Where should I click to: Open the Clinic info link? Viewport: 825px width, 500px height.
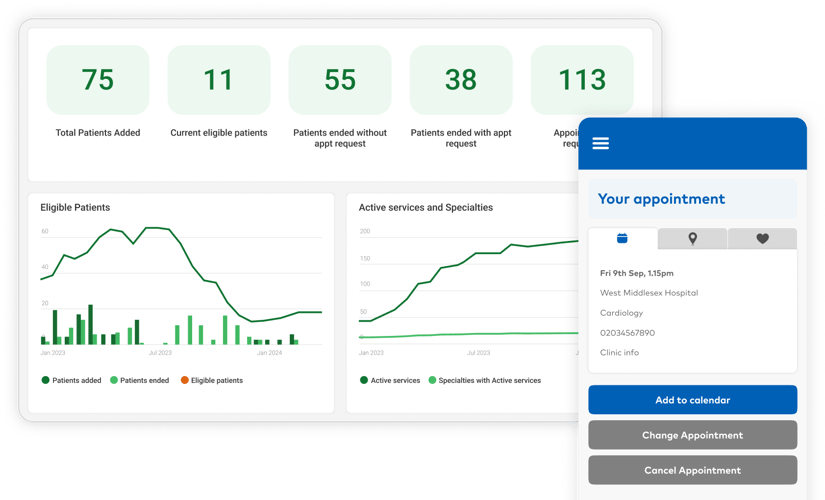[619, 353]
